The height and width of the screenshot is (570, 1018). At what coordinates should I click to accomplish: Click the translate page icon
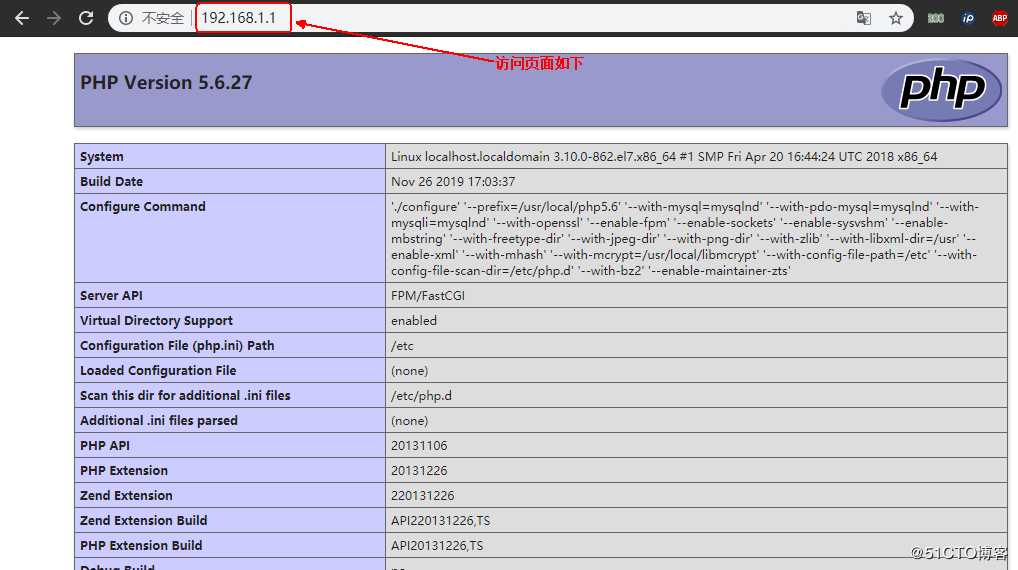863,18
